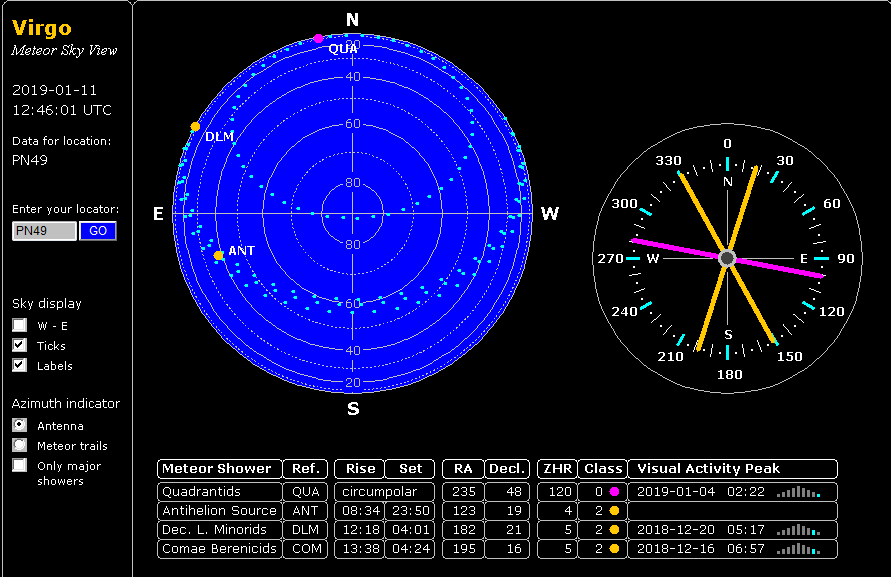Select the Comae Berenicids shower name cell
Screen dimensions: 891x577
219,549
